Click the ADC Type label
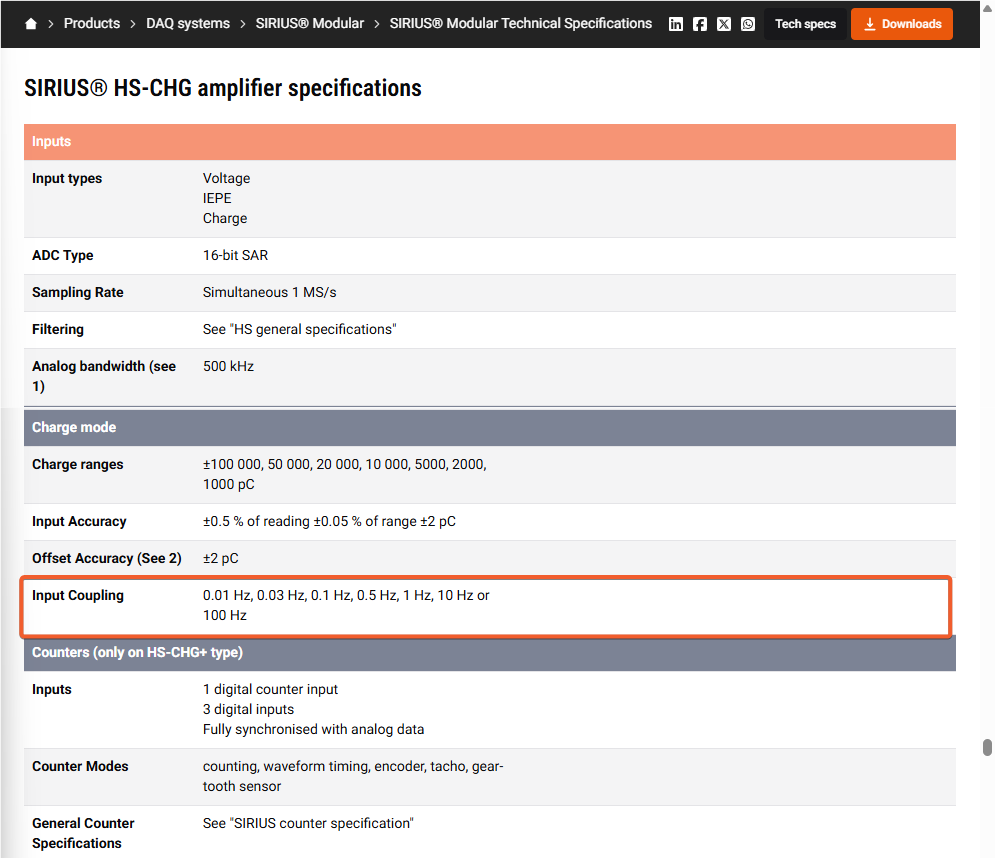 click(x=63, y=255)
